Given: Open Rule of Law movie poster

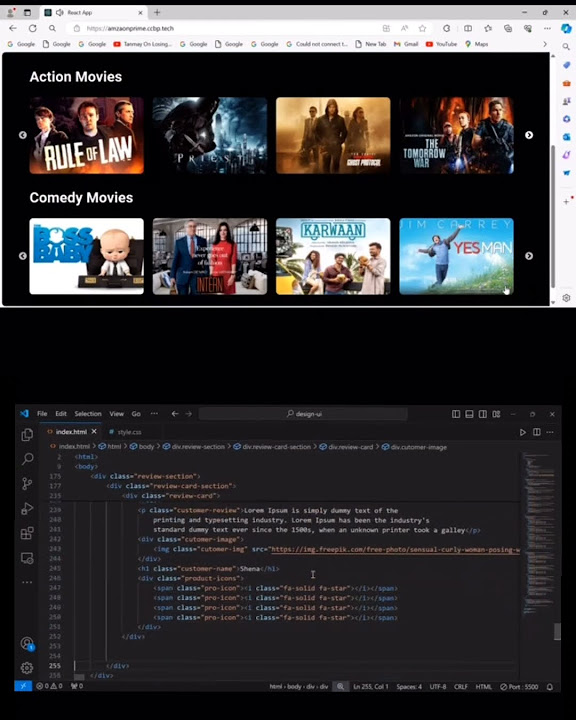Looking at the screenshot, I should [86, 135].
